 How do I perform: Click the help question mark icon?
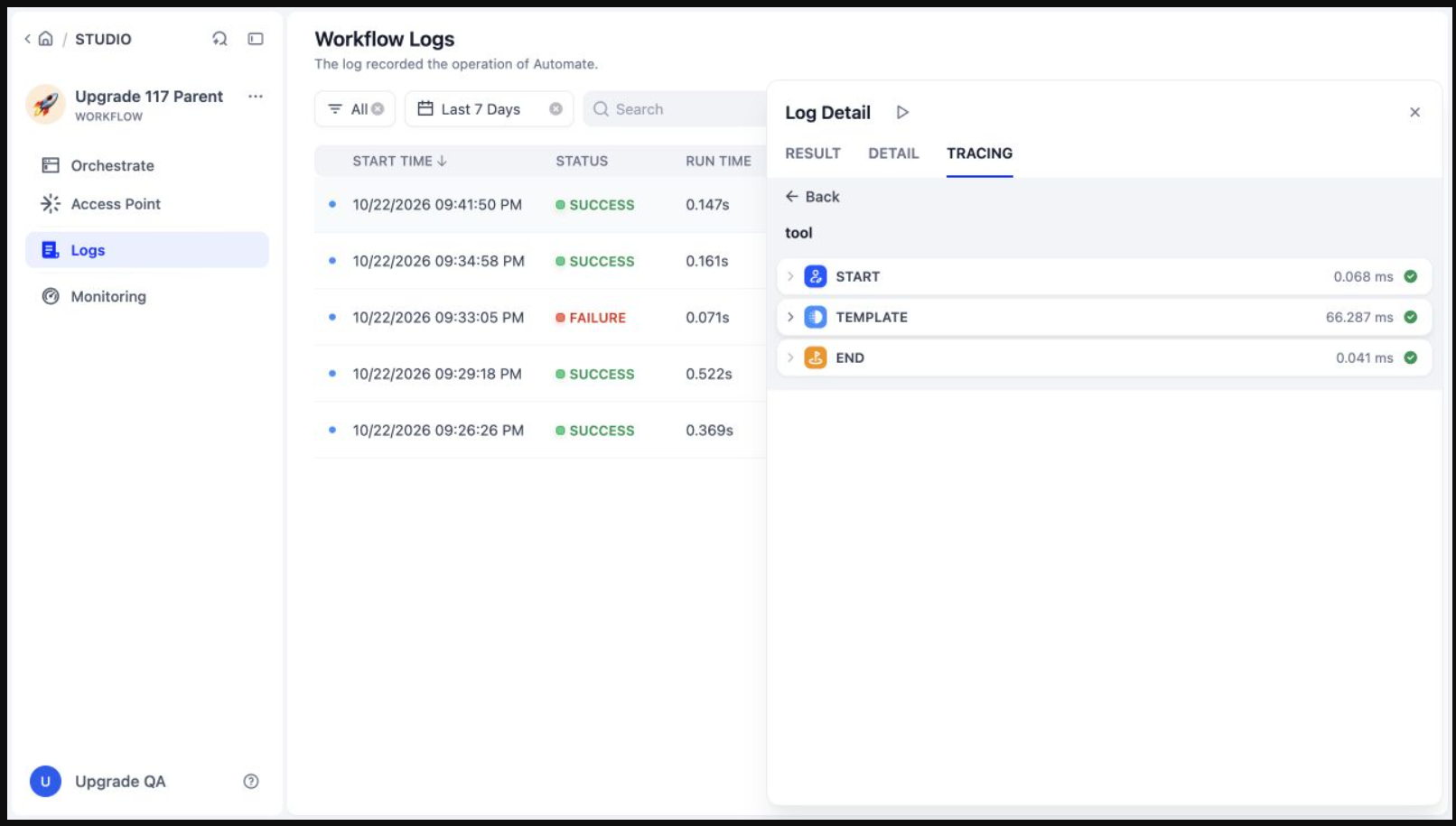pyautogui.click(x=251, y=782)
